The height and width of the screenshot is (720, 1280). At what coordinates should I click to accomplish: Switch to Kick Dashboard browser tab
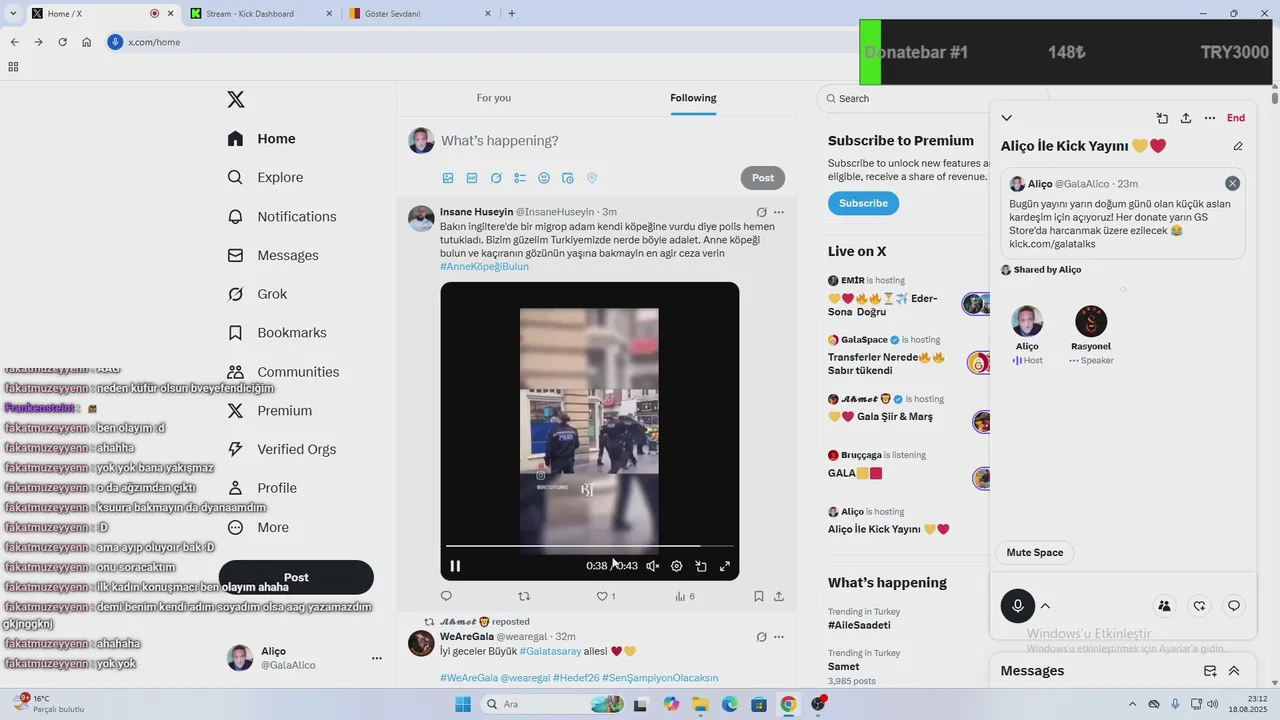pyautogui.click(x=261, y=14)
